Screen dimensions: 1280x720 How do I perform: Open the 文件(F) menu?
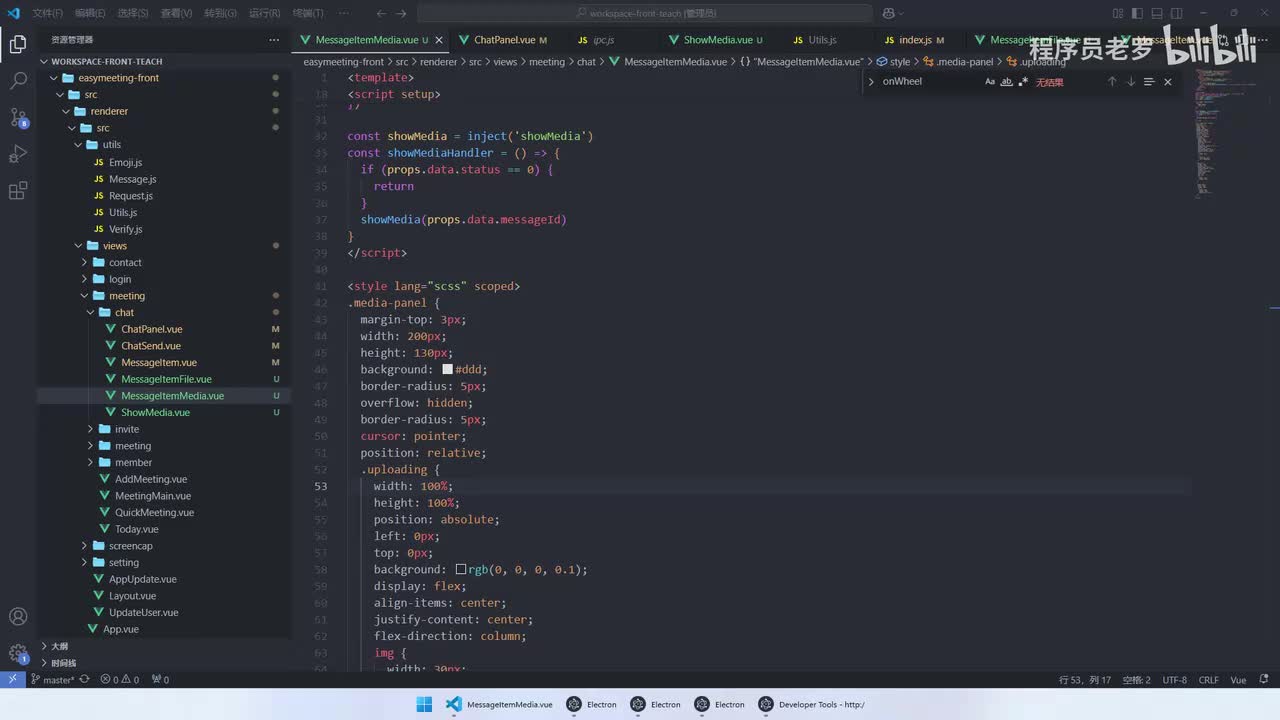pos(47,13)
